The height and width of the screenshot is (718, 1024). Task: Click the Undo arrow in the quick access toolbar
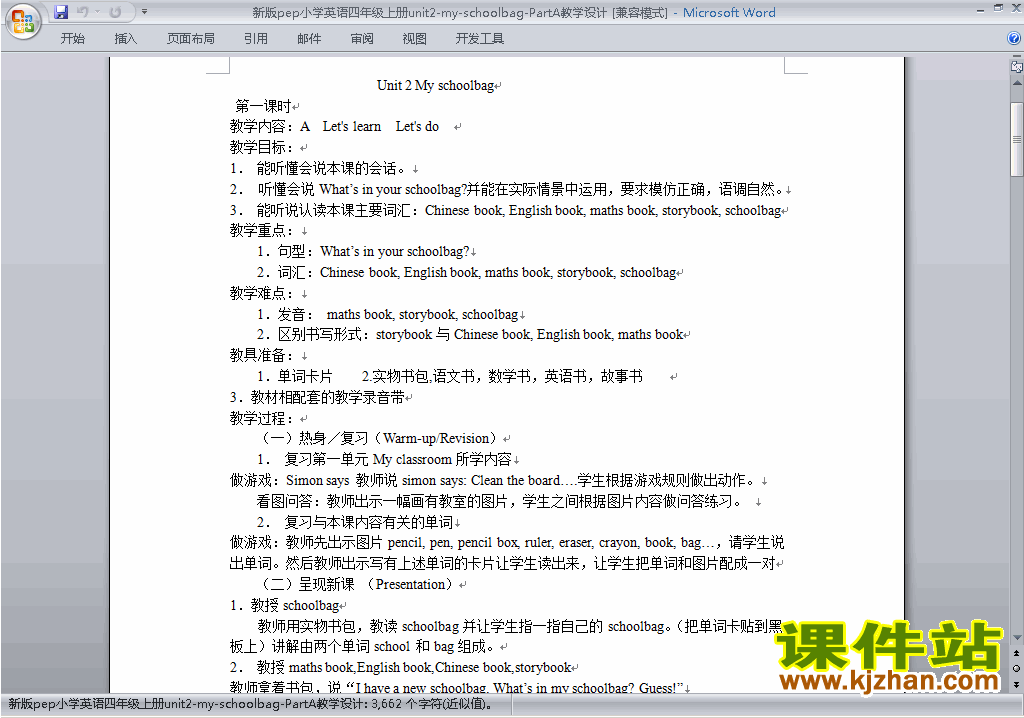(x=82, y=12)
